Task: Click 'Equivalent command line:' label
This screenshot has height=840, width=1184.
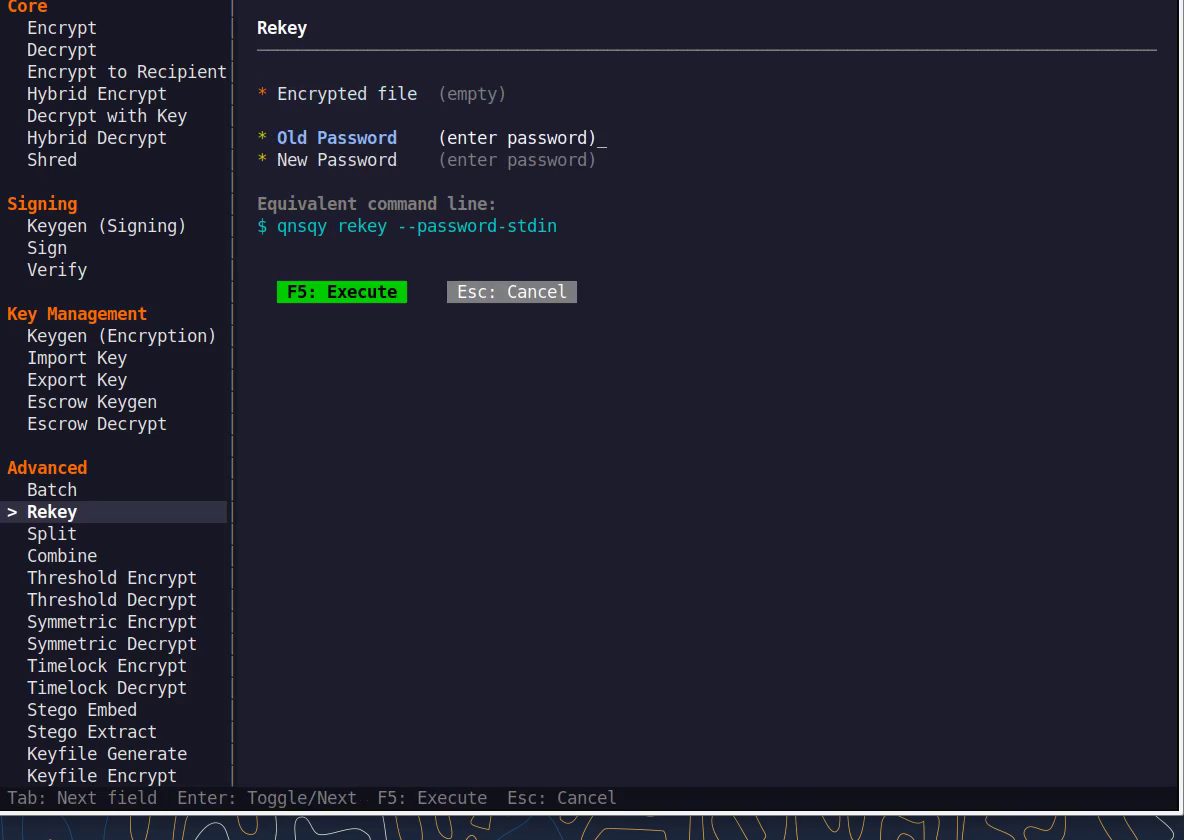Action: tap(377, 204)
